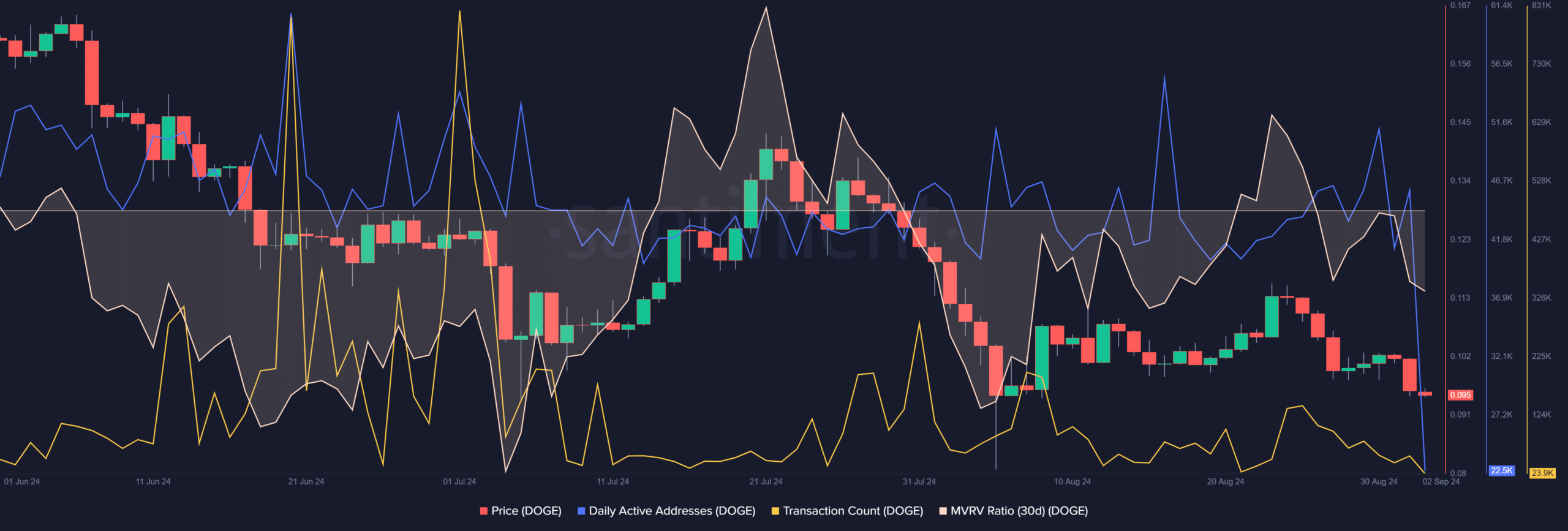Click the 528K transaction count axis value

click(1542, 181)
